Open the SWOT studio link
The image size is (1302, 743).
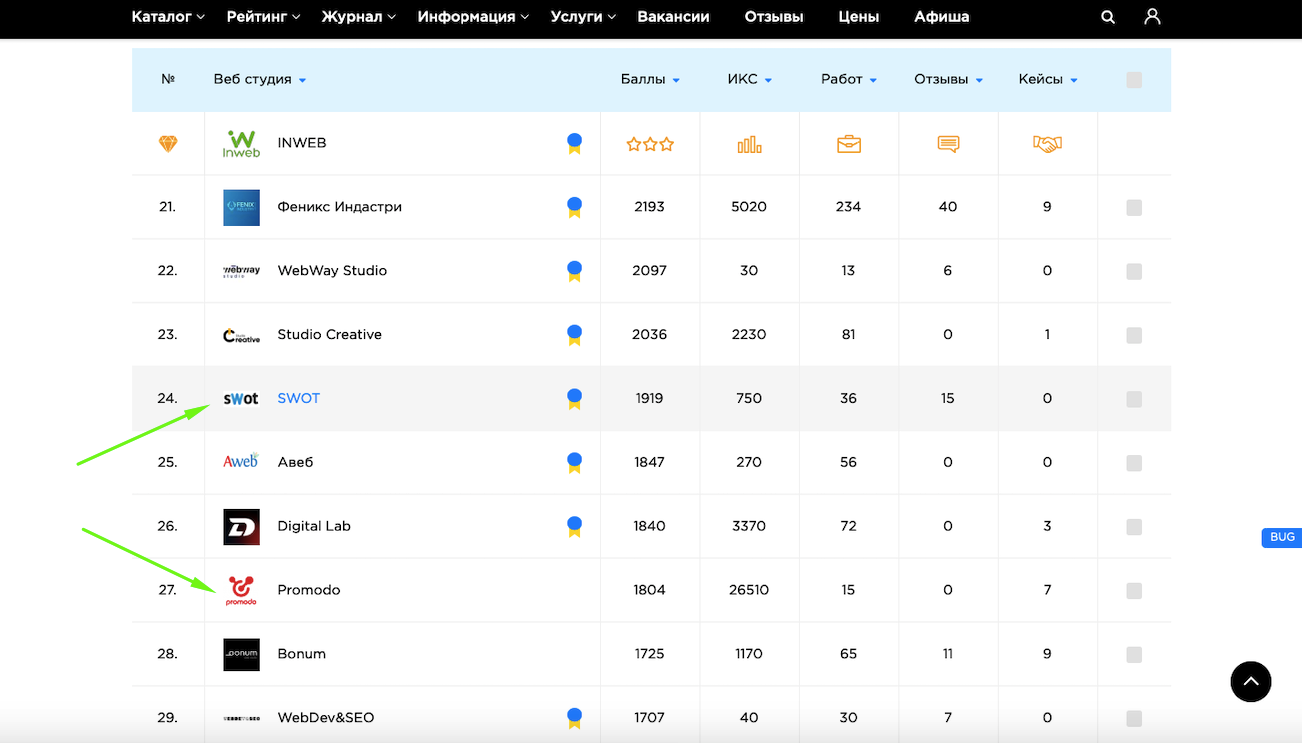[x=298, y=398]
